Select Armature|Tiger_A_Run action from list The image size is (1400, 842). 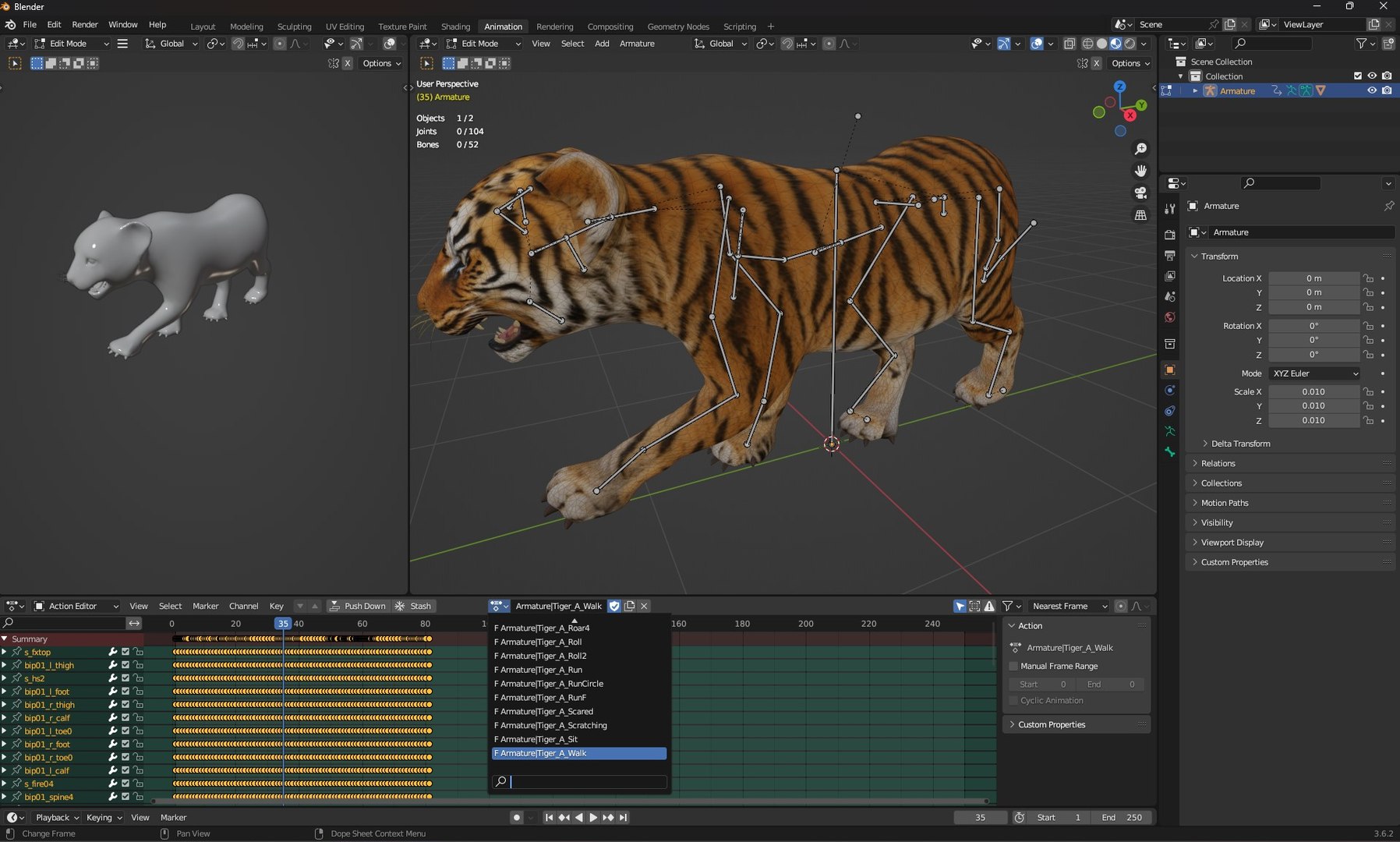point(579,670)
